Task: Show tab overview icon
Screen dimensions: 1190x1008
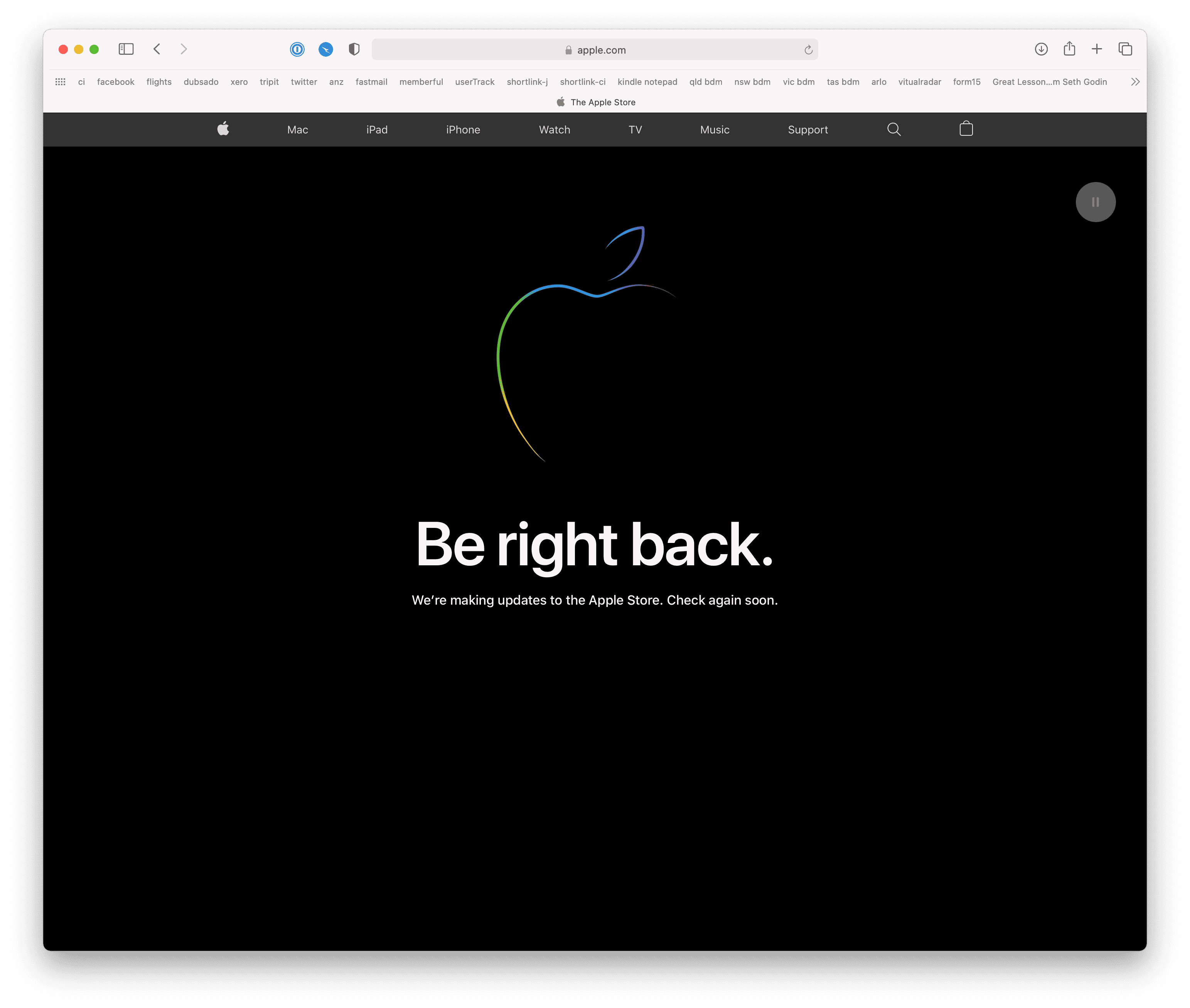Action: (1125, 50)
